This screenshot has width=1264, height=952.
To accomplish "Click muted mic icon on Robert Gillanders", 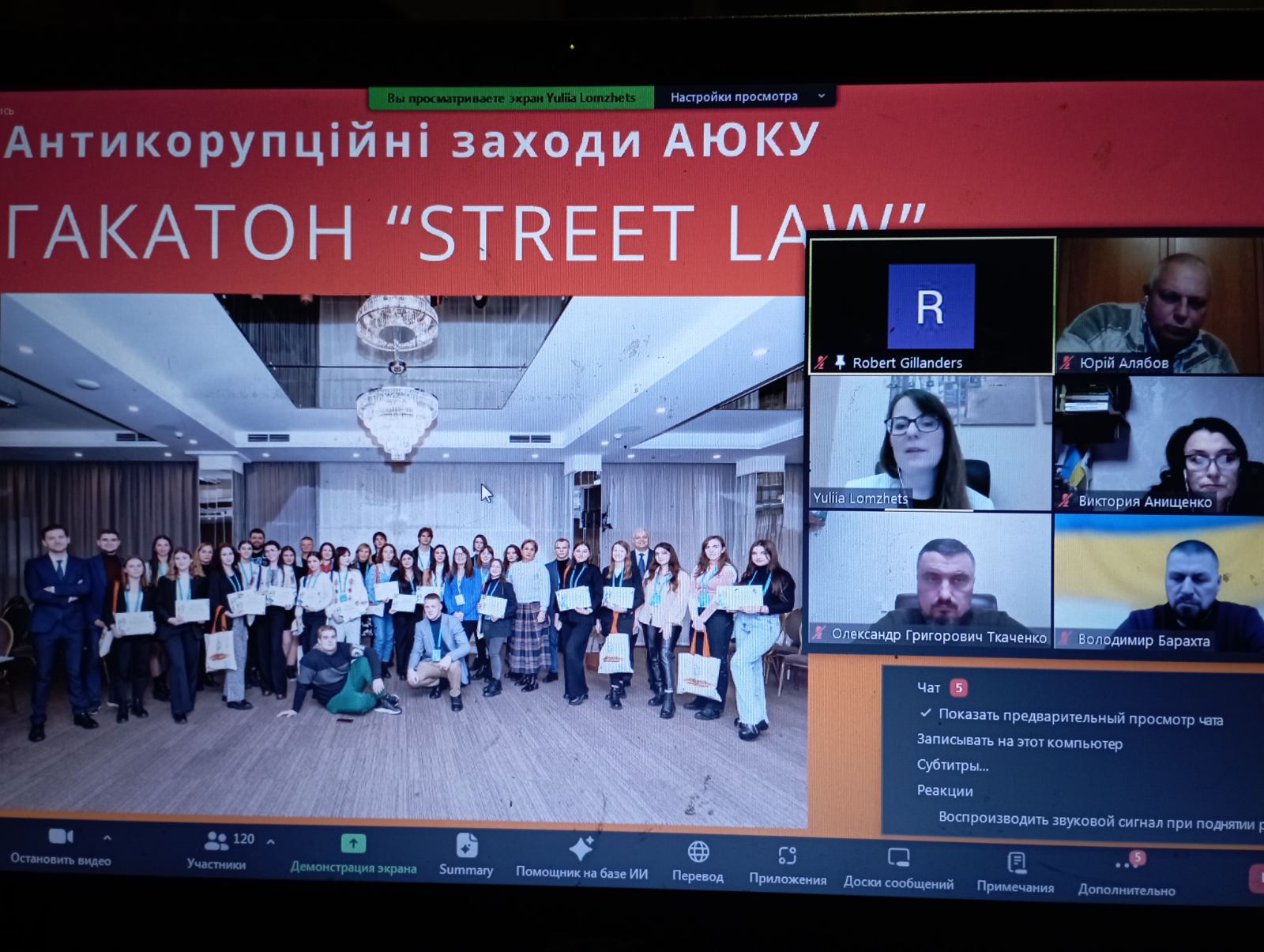I will click(822, 362).
